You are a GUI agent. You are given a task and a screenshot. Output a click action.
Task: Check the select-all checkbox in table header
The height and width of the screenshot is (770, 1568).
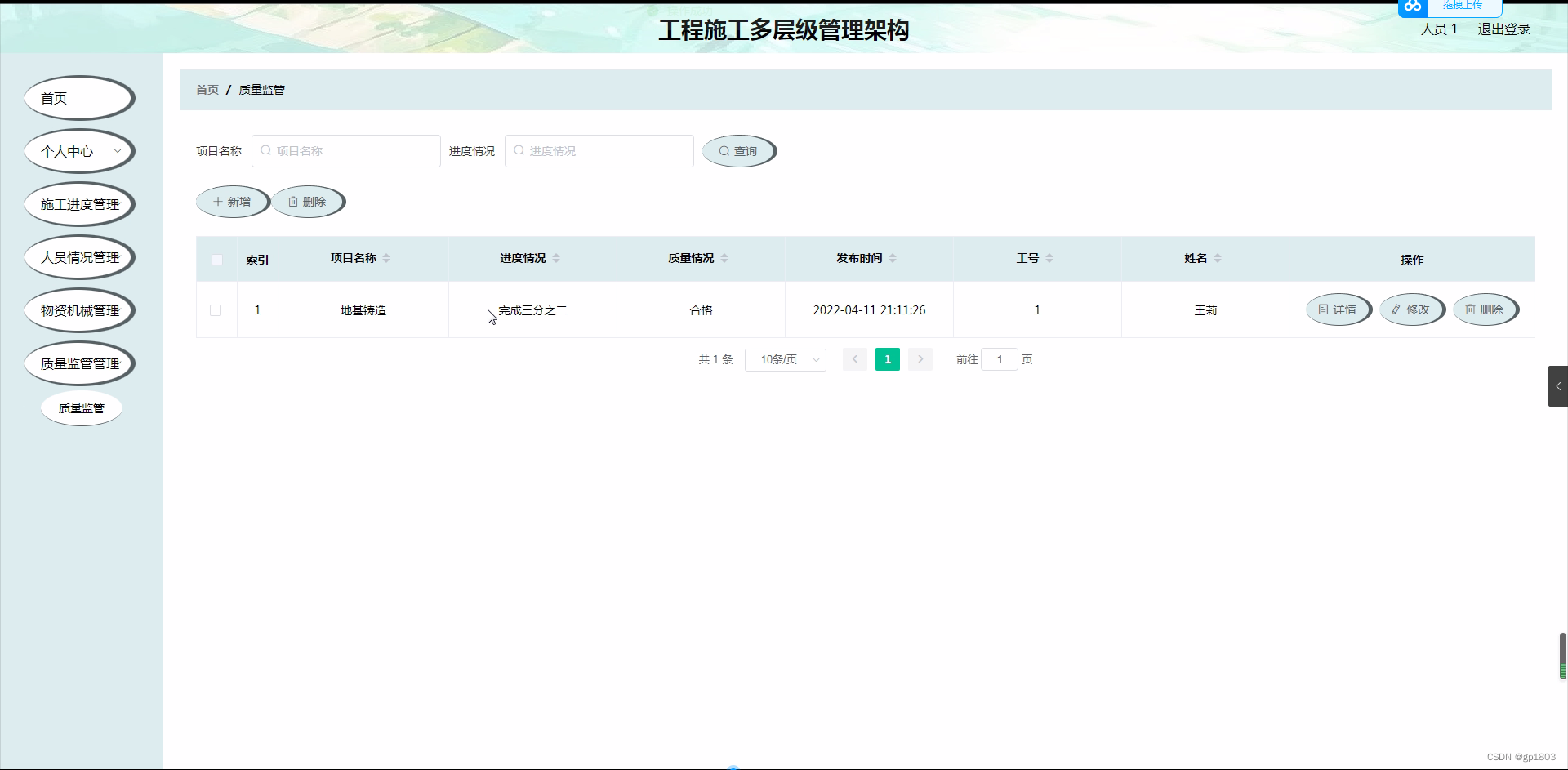tap(216, 259)
